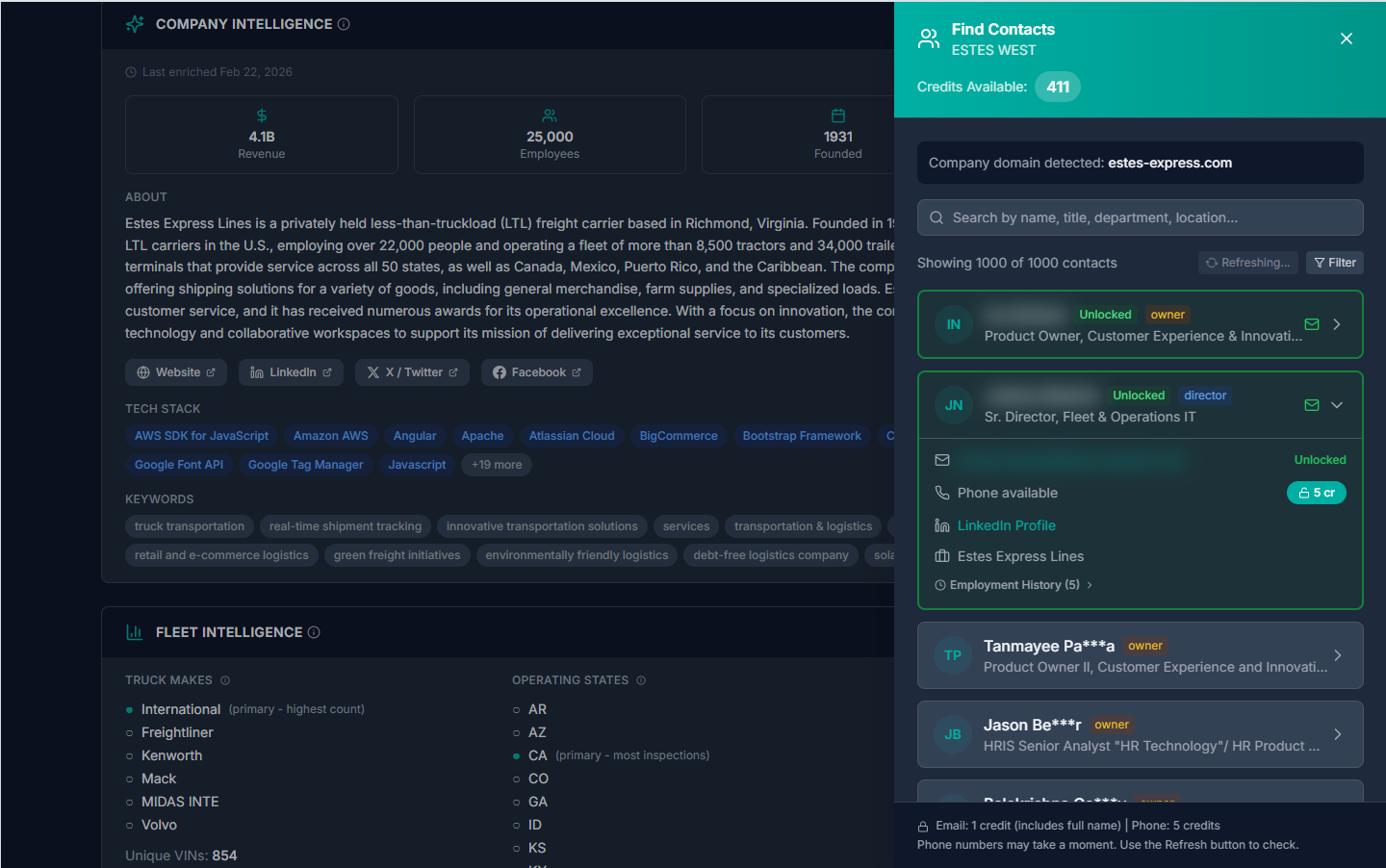Open the X / Twitter link

point(412,372)
